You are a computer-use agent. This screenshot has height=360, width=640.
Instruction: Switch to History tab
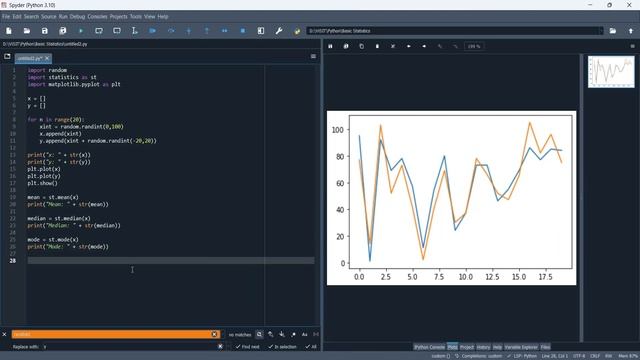pos(483,347)
